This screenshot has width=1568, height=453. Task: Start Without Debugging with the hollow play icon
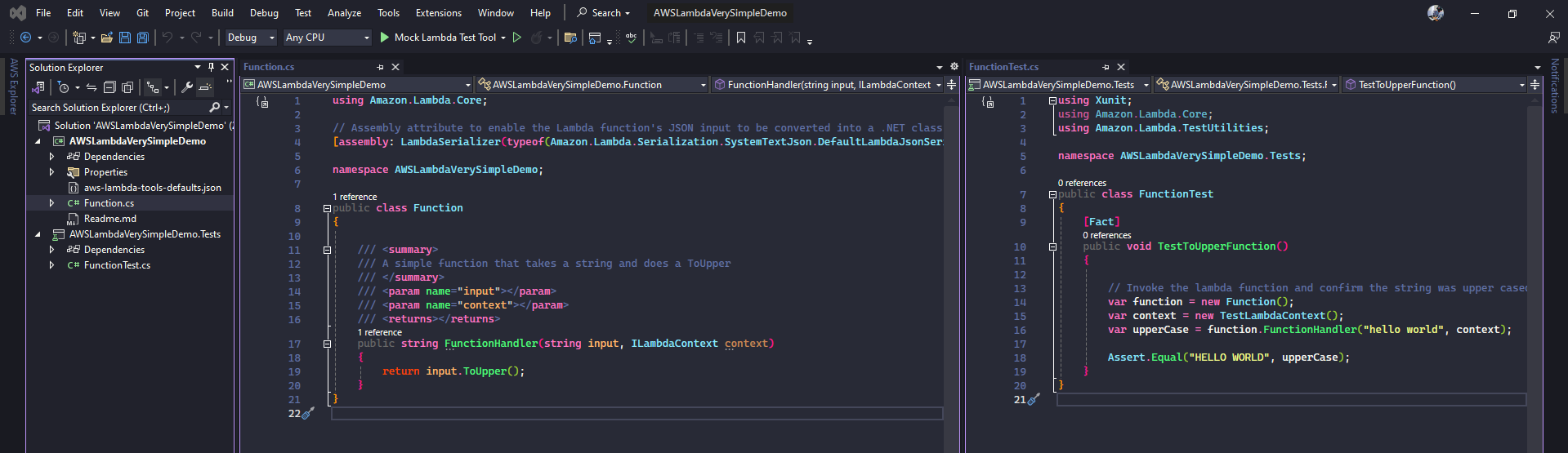coord(516,38)
